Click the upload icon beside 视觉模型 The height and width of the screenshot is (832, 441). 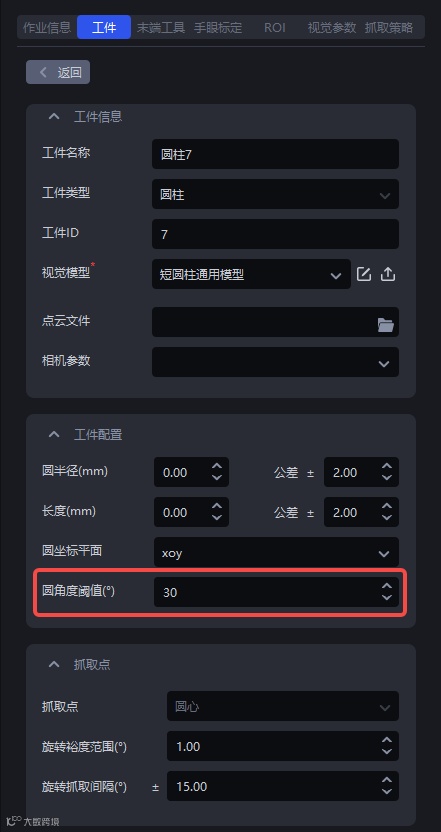pos(388,274)
